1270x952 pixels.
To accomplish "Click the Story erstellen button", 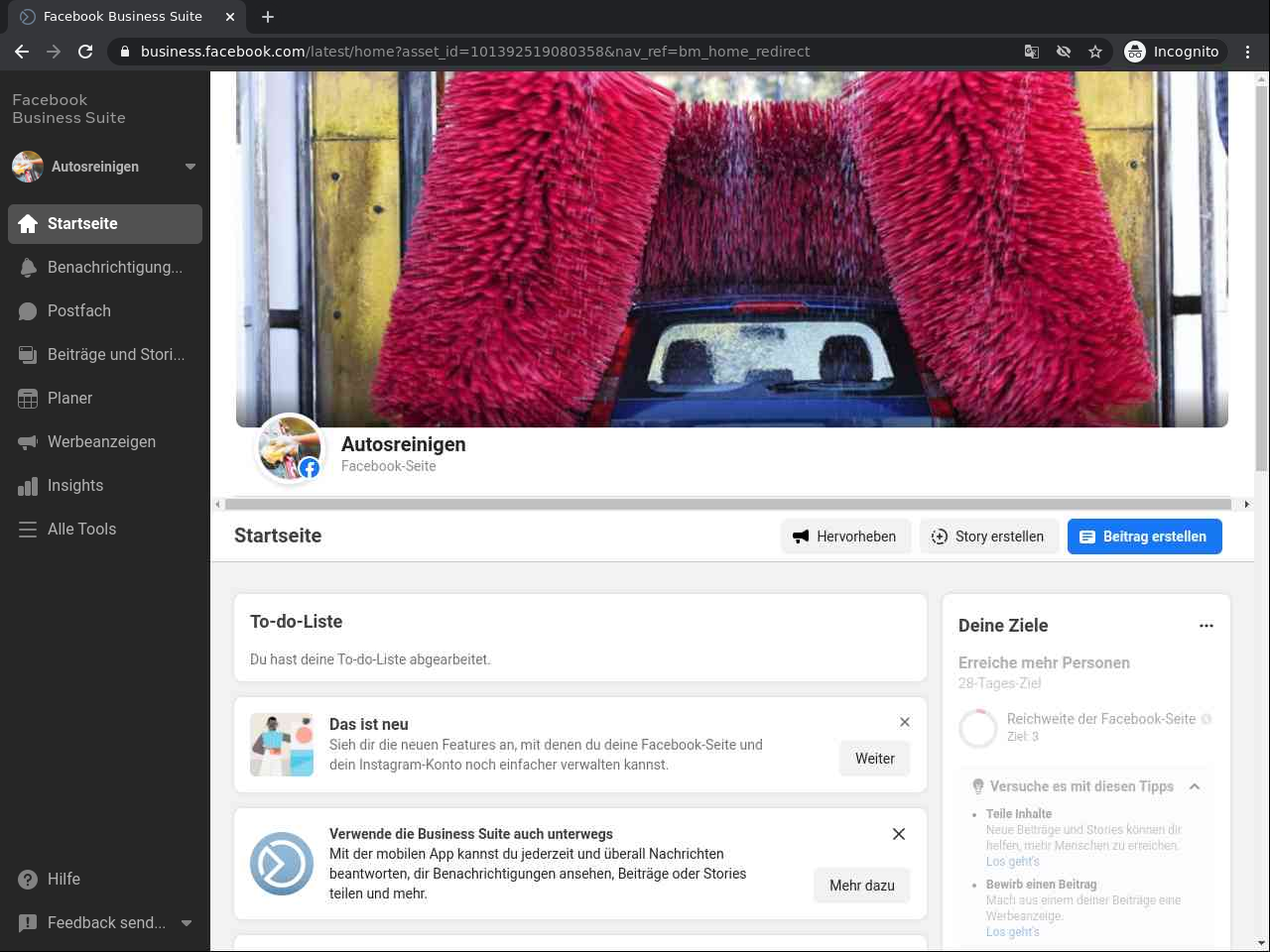I will pyautogui.click(x=988, y=536).
